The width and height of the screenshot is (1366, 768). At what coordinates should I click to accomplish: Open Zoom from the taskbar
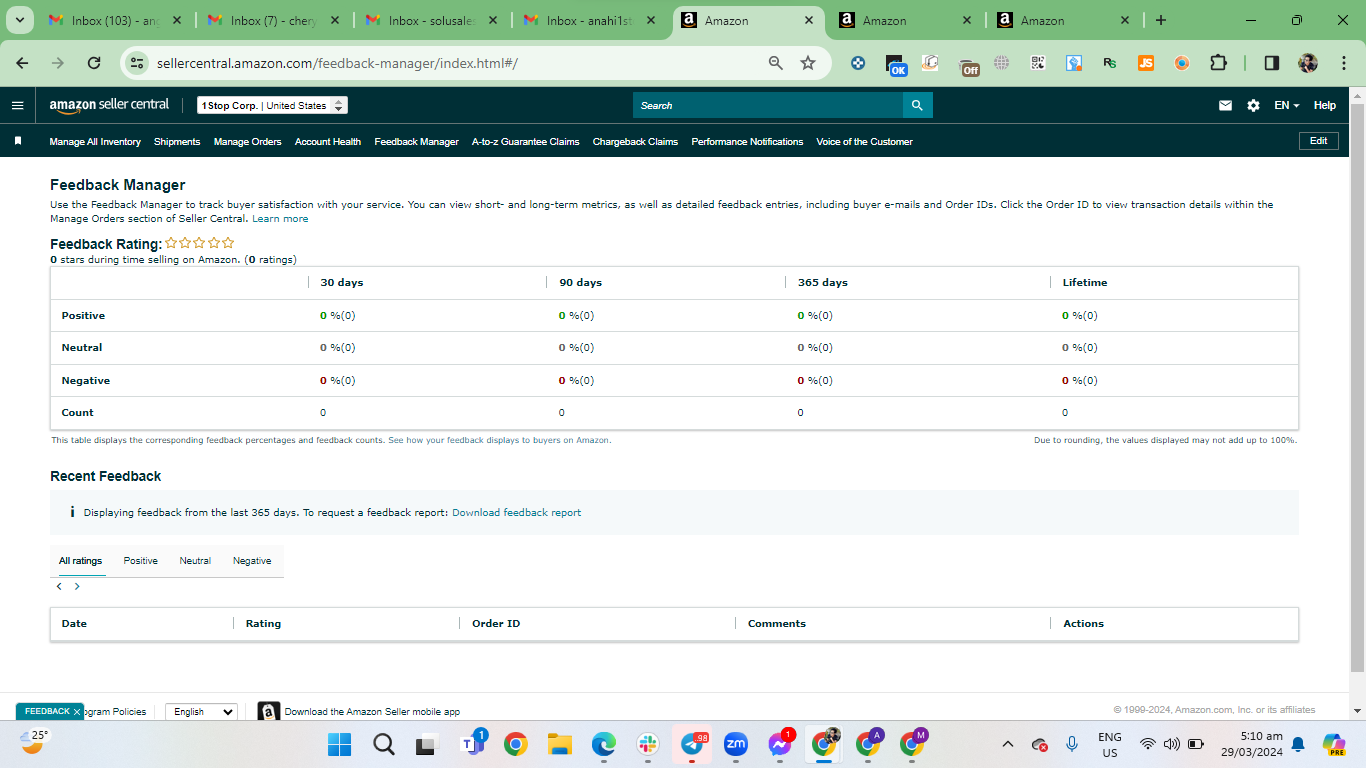tap(736, 744)
